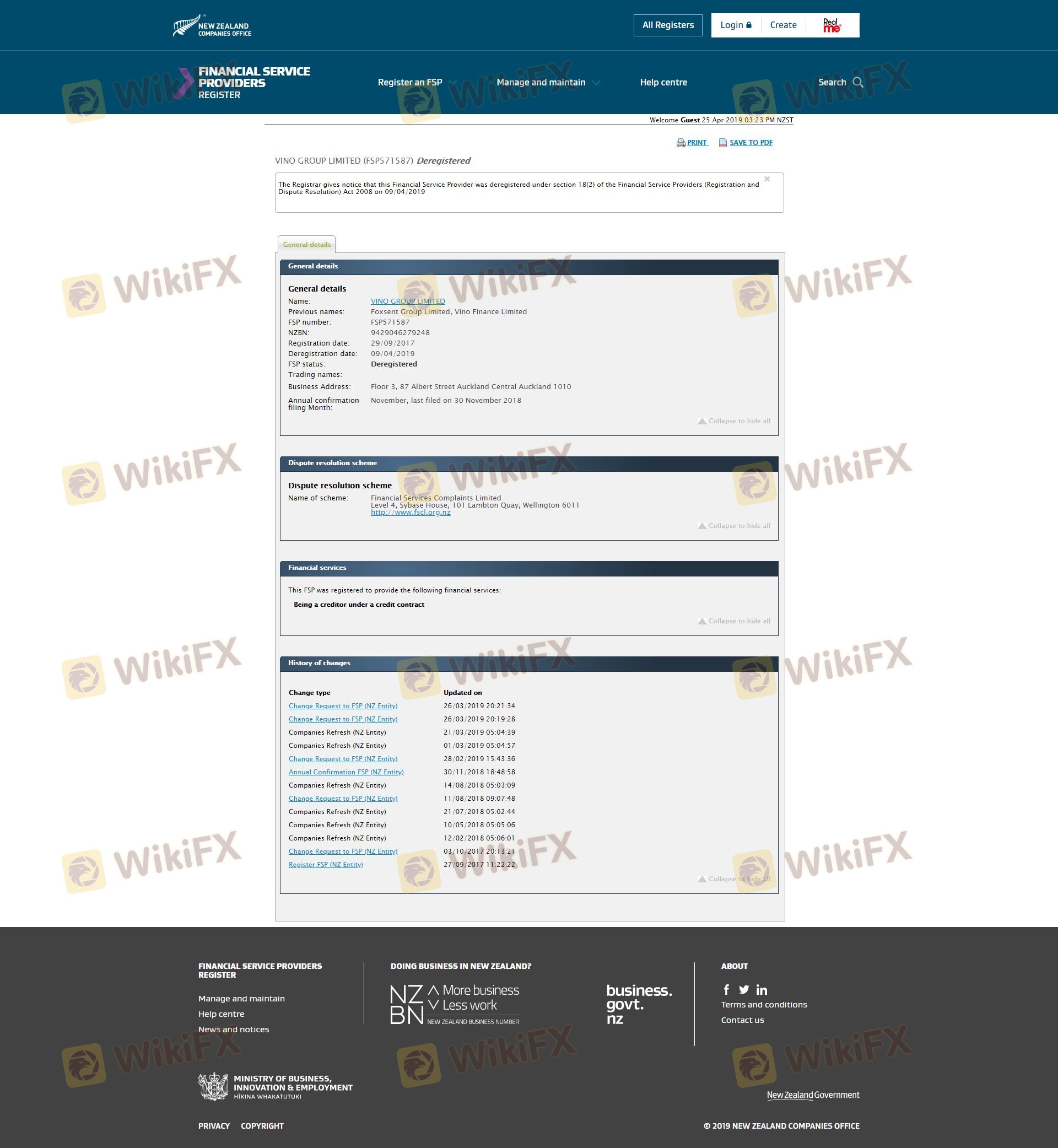The height and width of the screenshot is (1148, 1058).
Task: Collapse the Dispute resolution scheme section
Action: 733,526
